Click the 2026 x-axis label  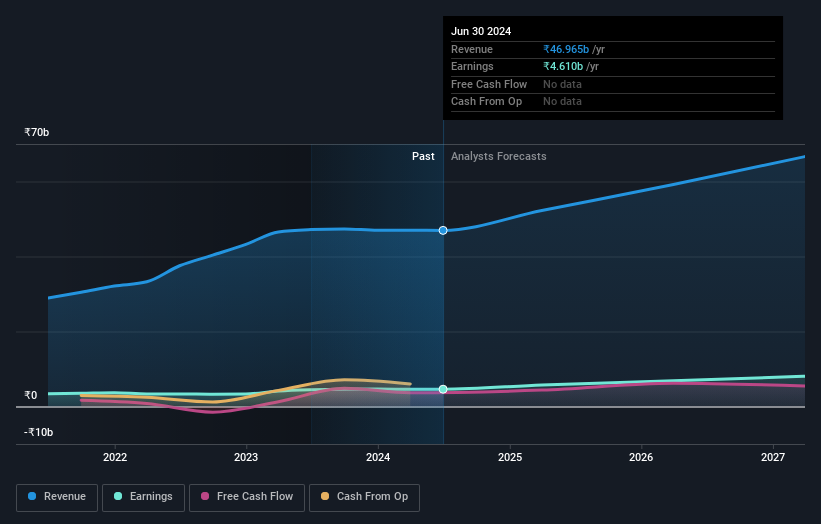pyautogui.click(x=641, y=457)
